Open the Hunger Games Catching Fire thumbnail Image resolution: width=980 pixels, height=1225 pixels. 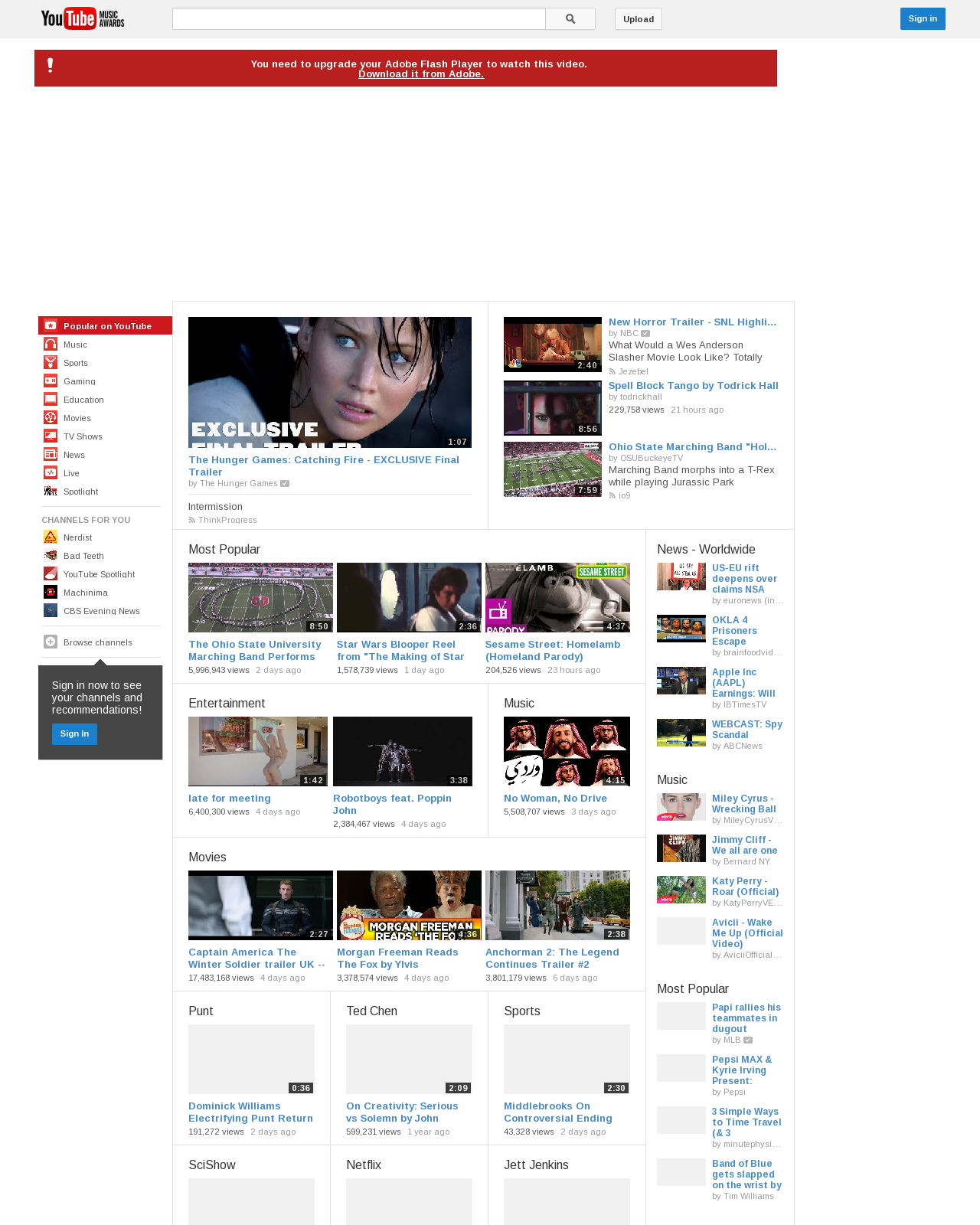click(x=330, y=382)
